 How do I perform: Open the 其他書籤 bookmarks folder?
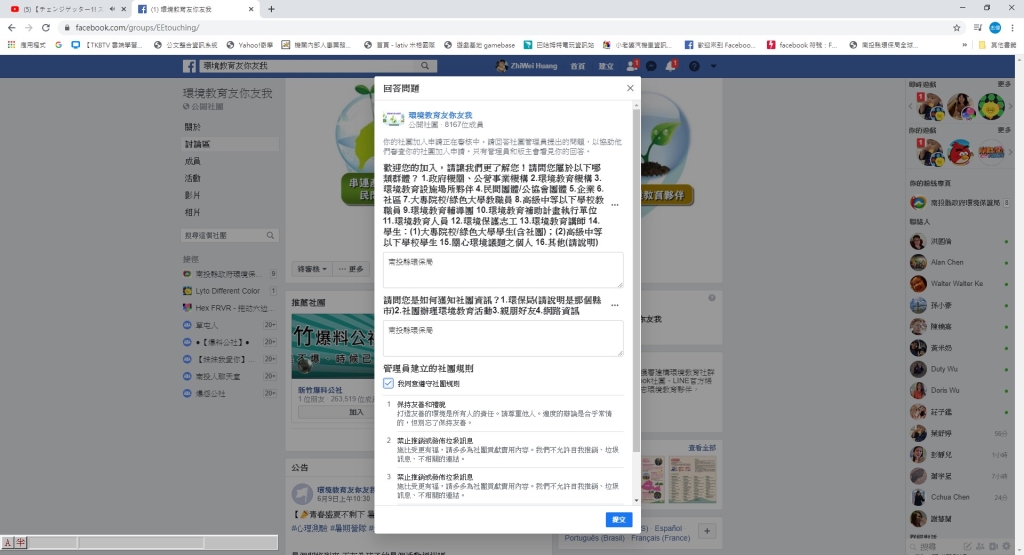click(998, 45)
